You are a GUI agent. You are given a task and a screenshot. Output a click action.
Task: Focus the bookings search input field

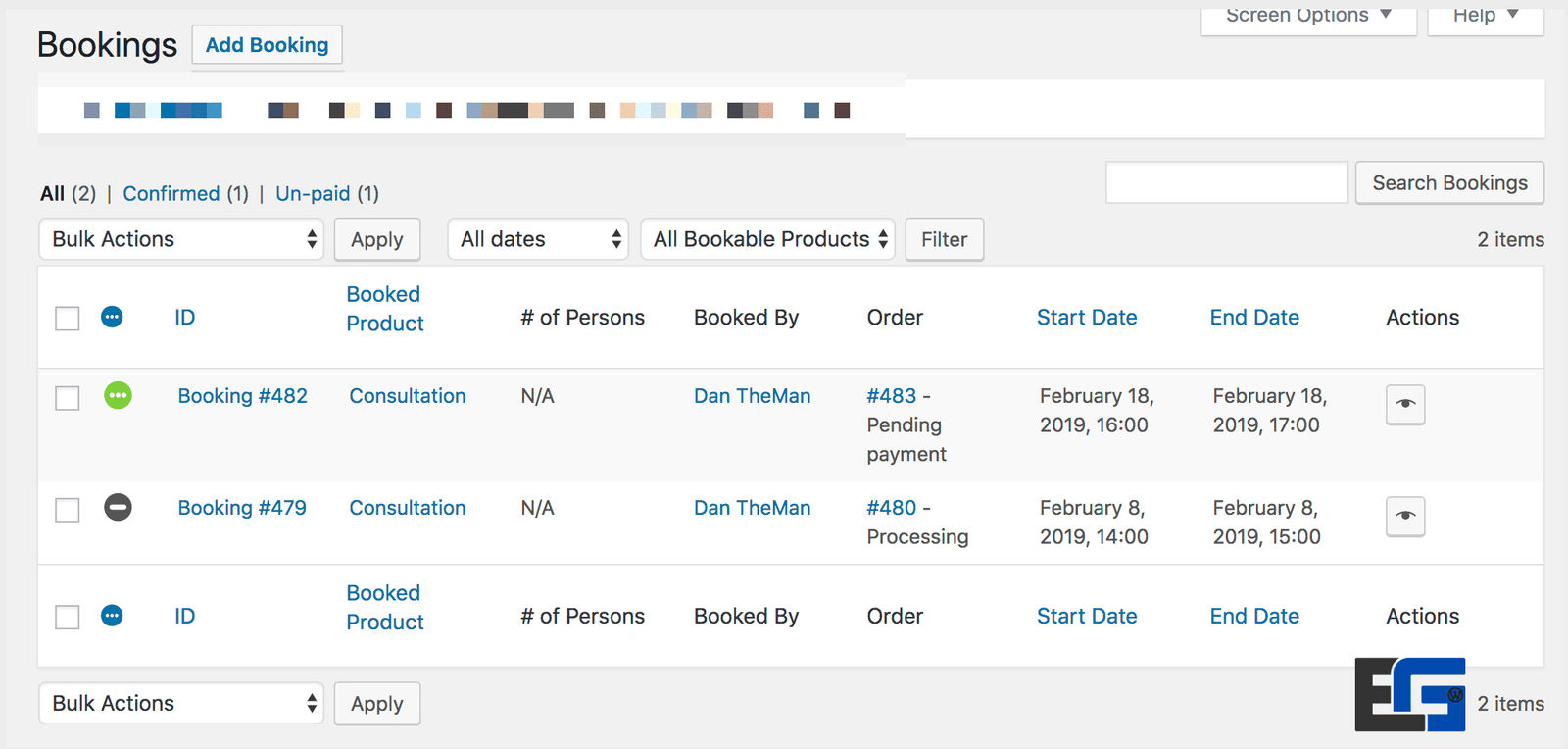click(1227, 182)
